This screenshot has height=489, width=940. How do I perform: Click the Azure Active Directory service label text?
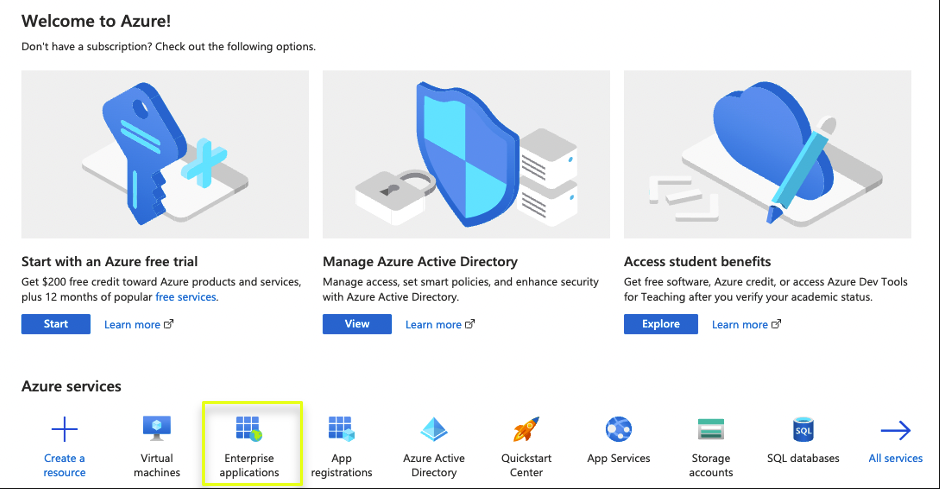pos(434,465)
